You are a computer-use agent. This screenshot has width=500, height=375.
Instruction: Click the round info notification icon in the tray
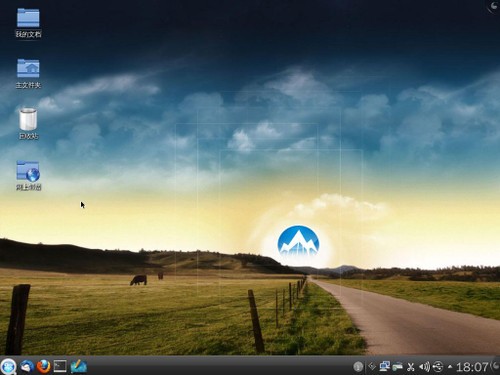coord(358,367)
